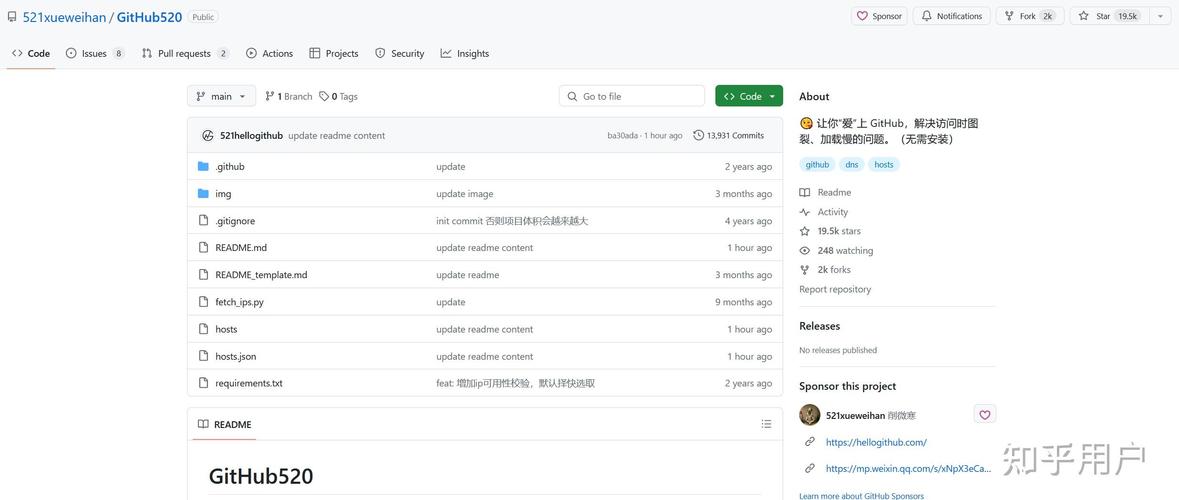Open the Security tab
Screen dimensions: 1179x500
coord(399,53)
